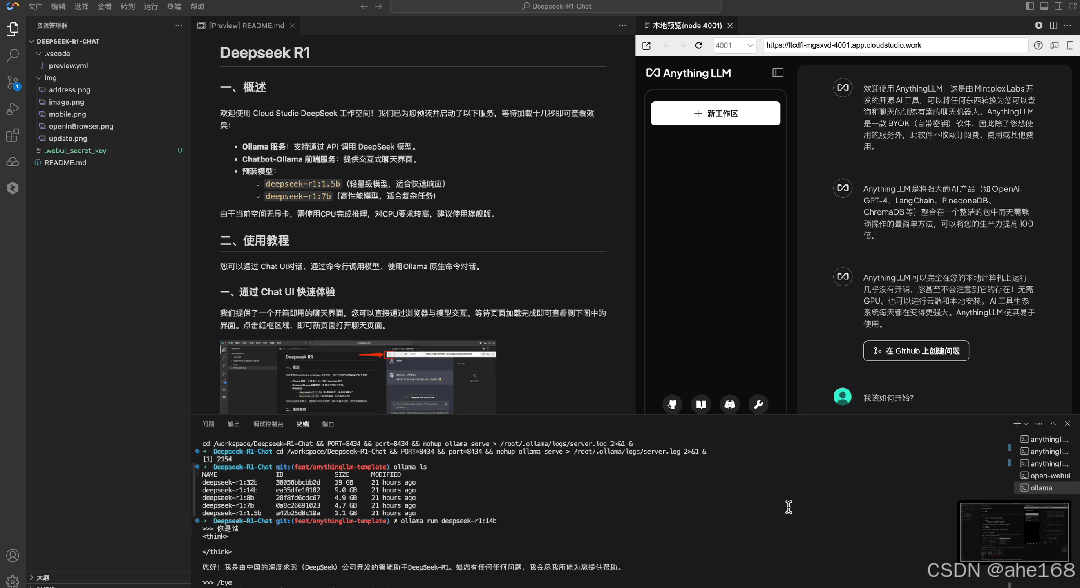This screenshot has height=588, width=1080.
Task: Click the preview URL address field
Action: point(894,45)
